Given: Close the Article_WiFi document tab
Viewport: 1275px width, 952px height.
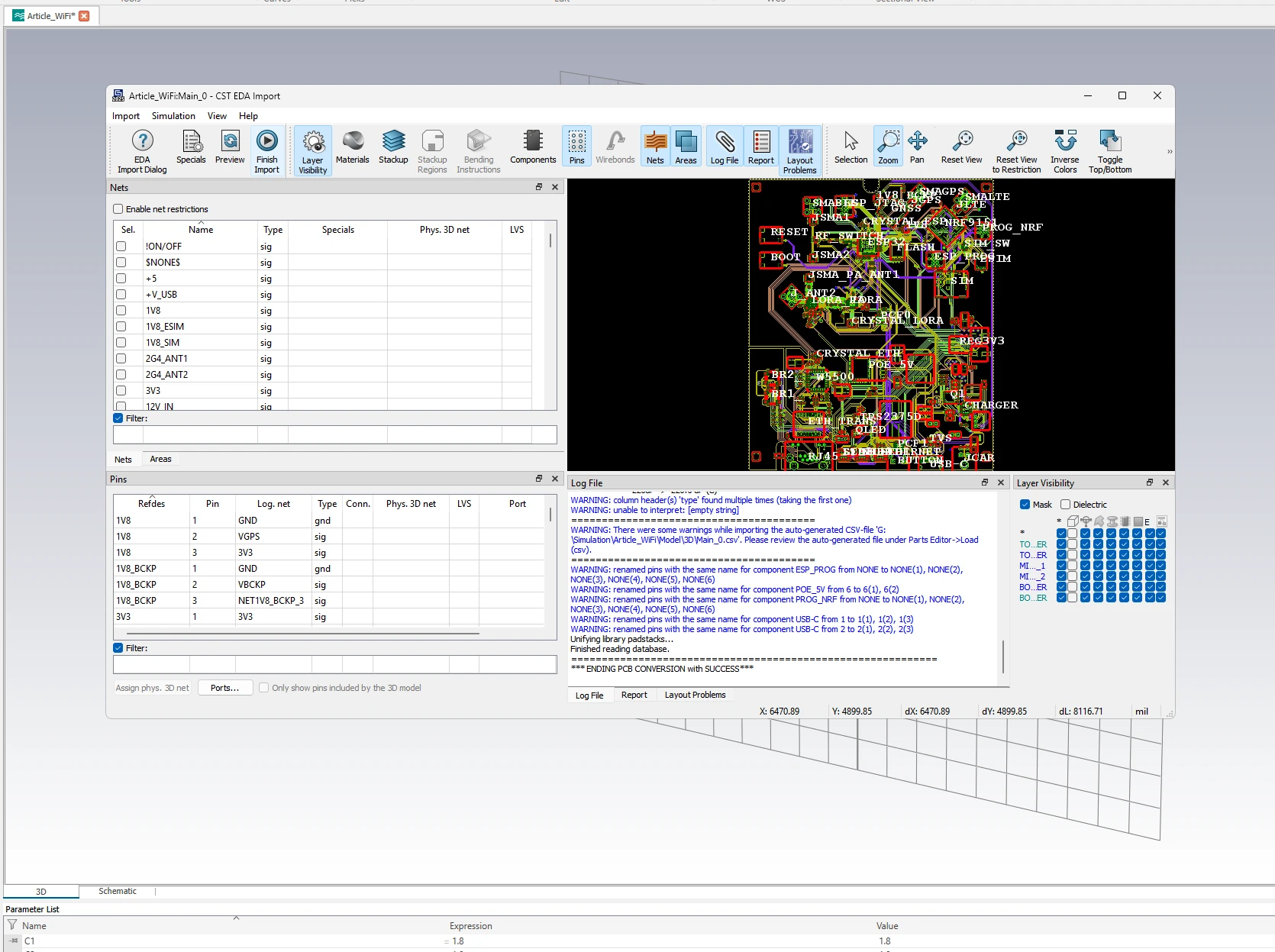Looking at the screenshot, I should click(84, 15).
